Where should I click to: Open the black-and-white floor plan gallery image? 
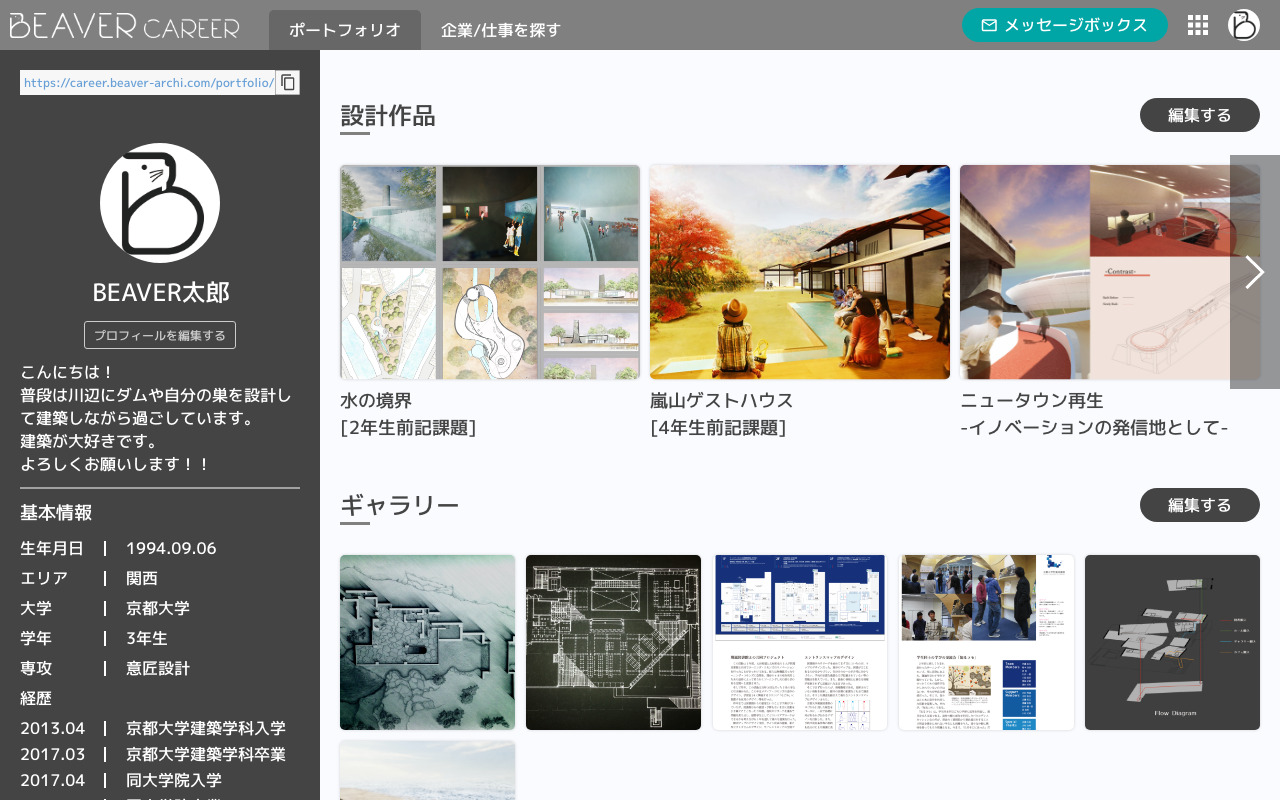[x=613, y=642]
